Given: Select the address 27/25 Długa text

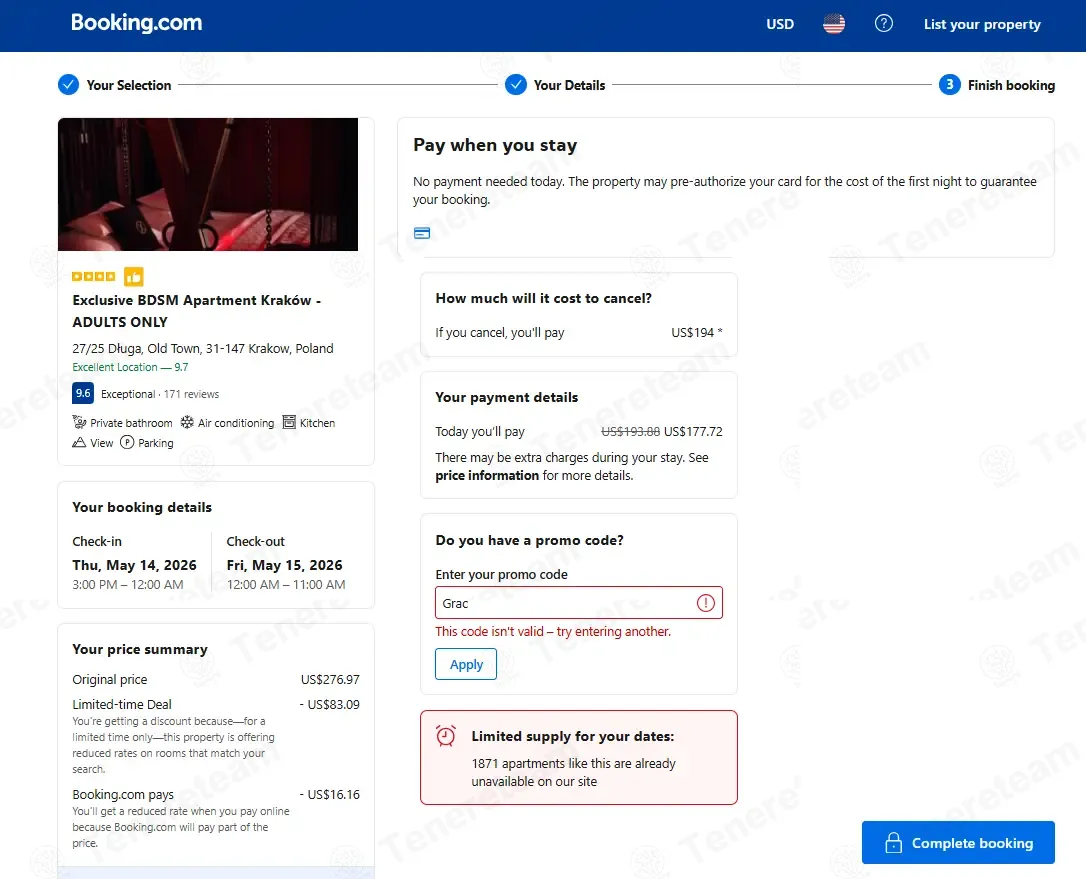Looking at the screenshot, I should pos(203,348).
